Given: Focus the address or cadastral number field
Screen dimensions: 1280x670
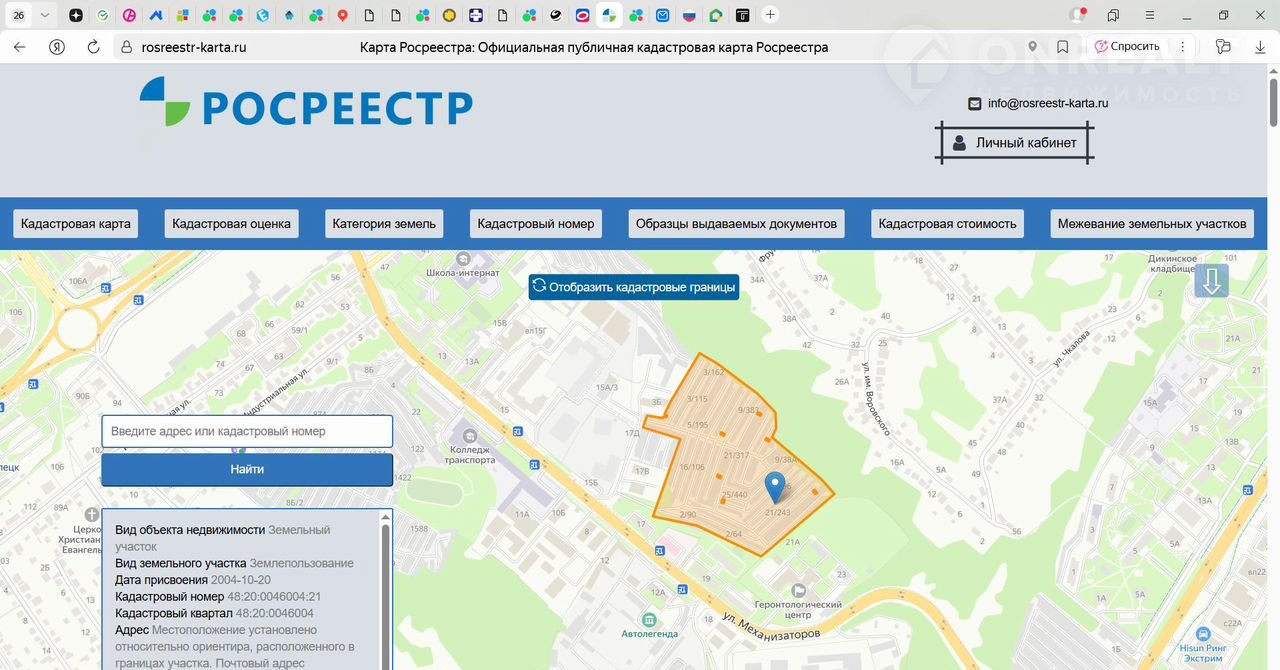Looking at the screenshot, I should (x=247, y=431).
